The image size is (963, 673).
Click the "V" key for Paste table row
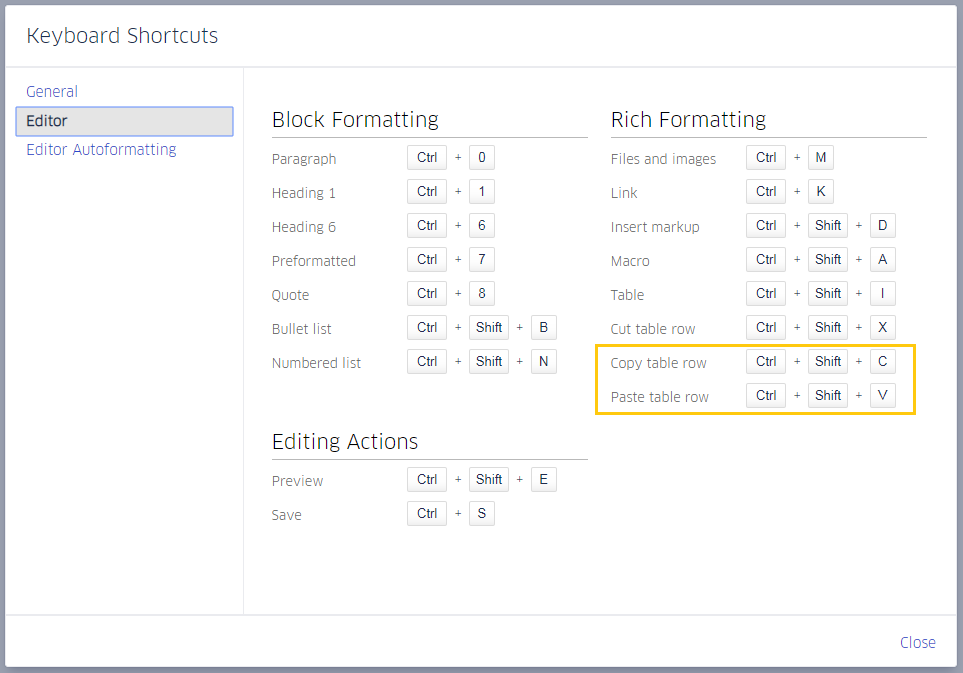click(882, 395)
